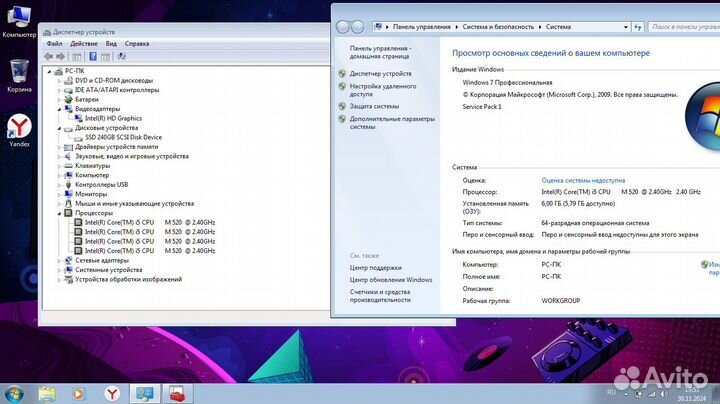Click the shield icon beside Защита системы
The width and height of the screenshot is (720, 404).
click(x=342, y=106)
